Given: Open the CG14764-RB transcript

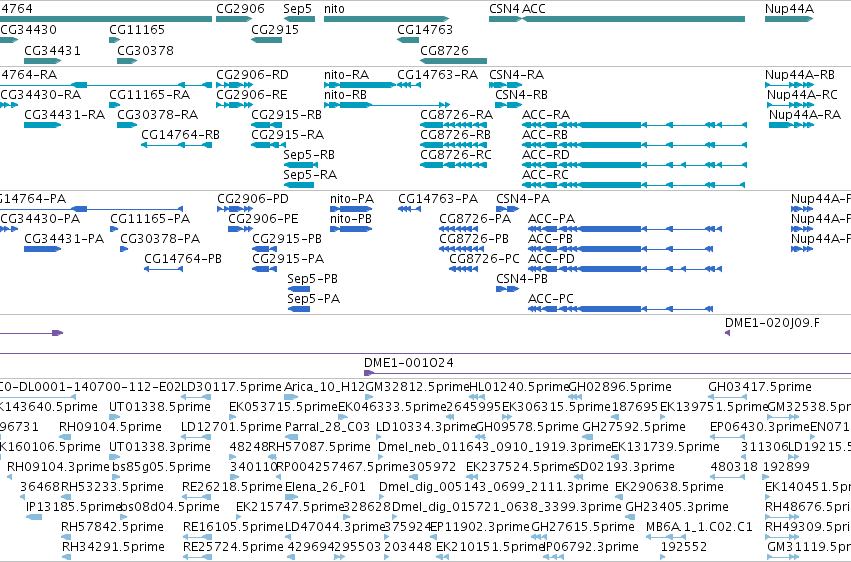Looking at the screenshot, I should point(180,135).
